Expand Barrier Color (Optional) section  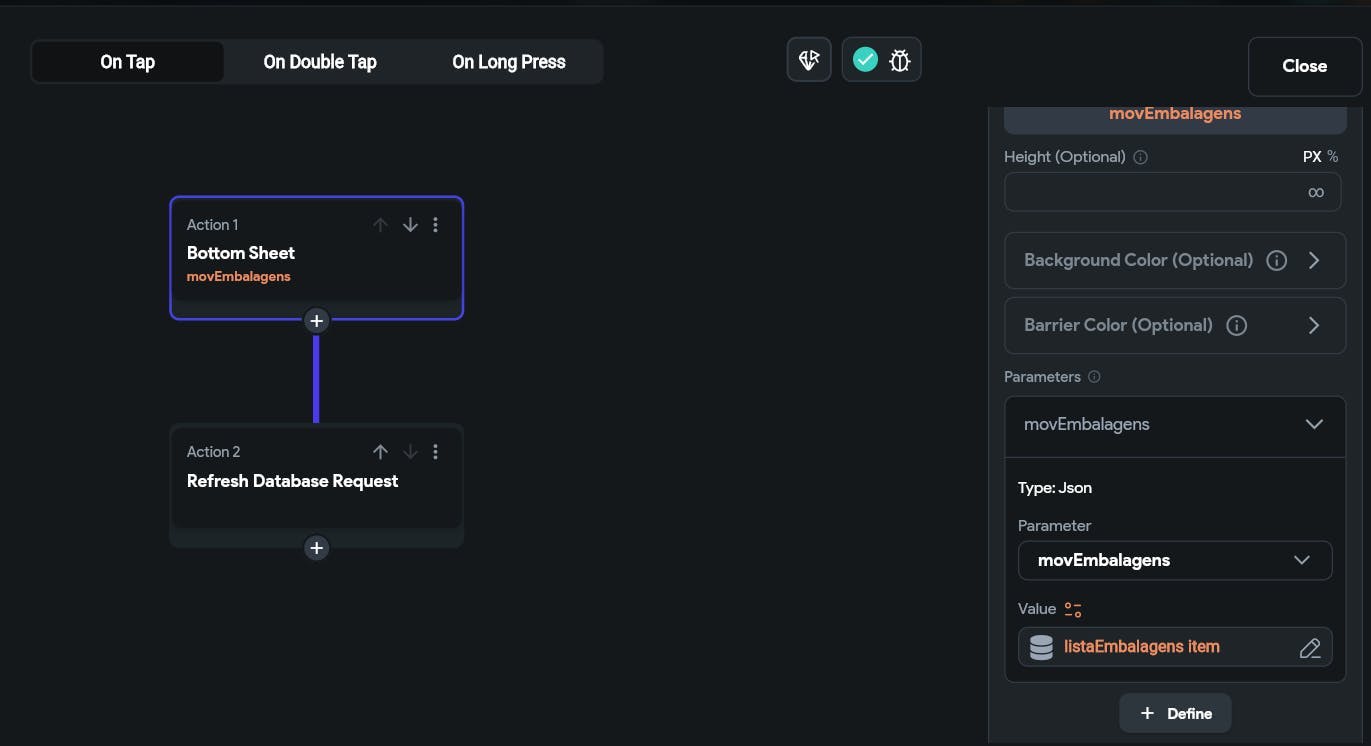click(1313, 326)
